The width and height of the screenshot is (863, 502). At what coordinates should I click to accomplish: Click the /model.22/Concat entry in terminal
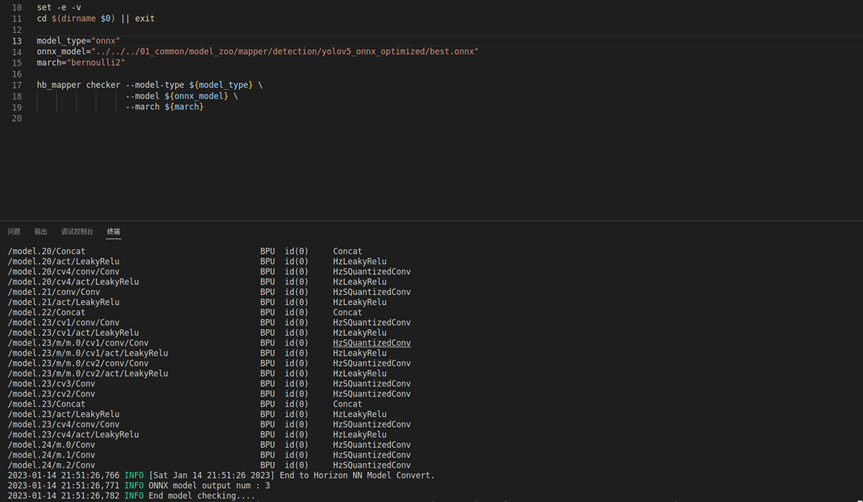(x=47, y=312)
